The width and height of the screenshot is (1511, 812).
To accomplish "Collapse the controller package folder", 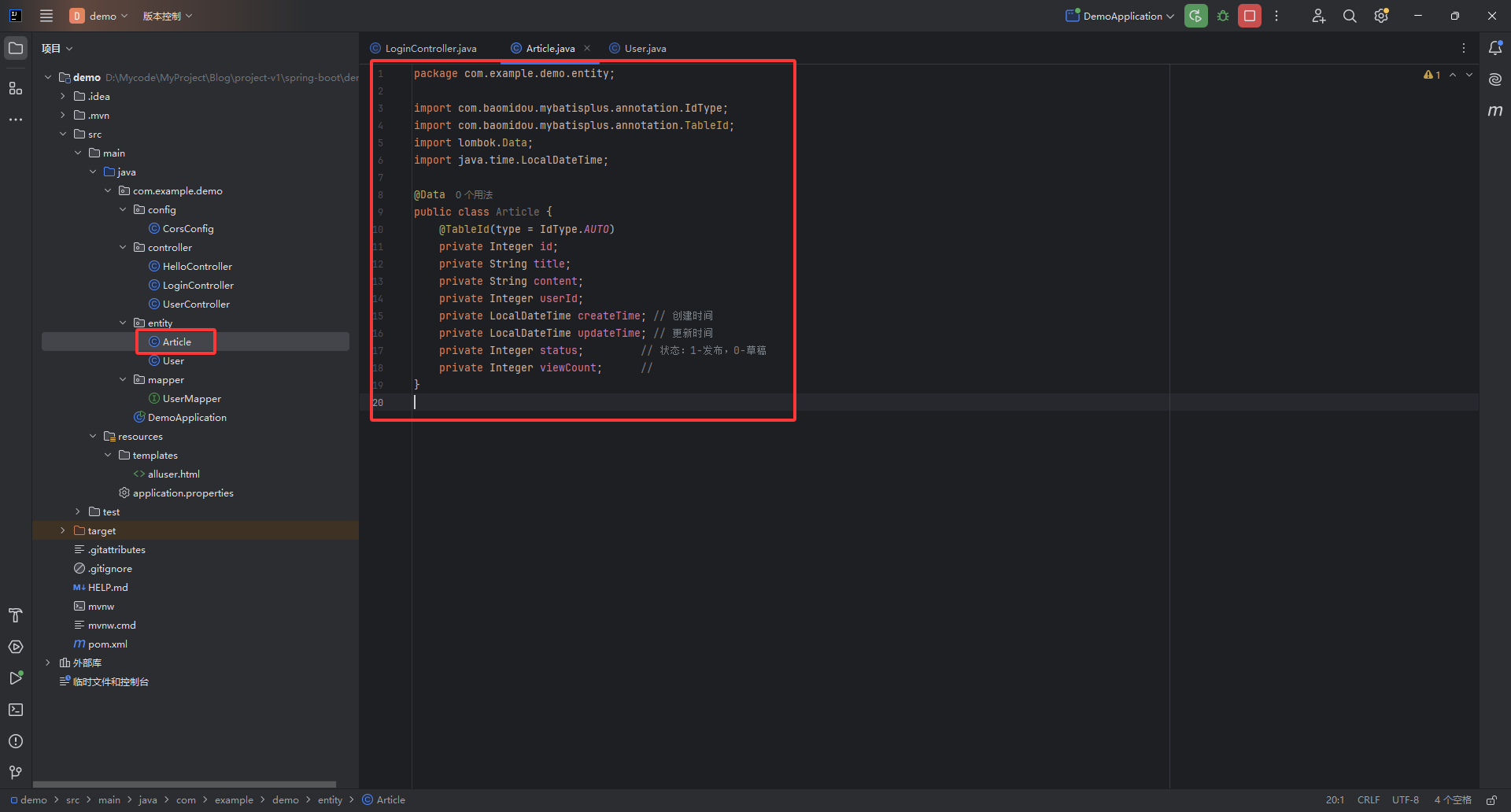I will [123, 247].
